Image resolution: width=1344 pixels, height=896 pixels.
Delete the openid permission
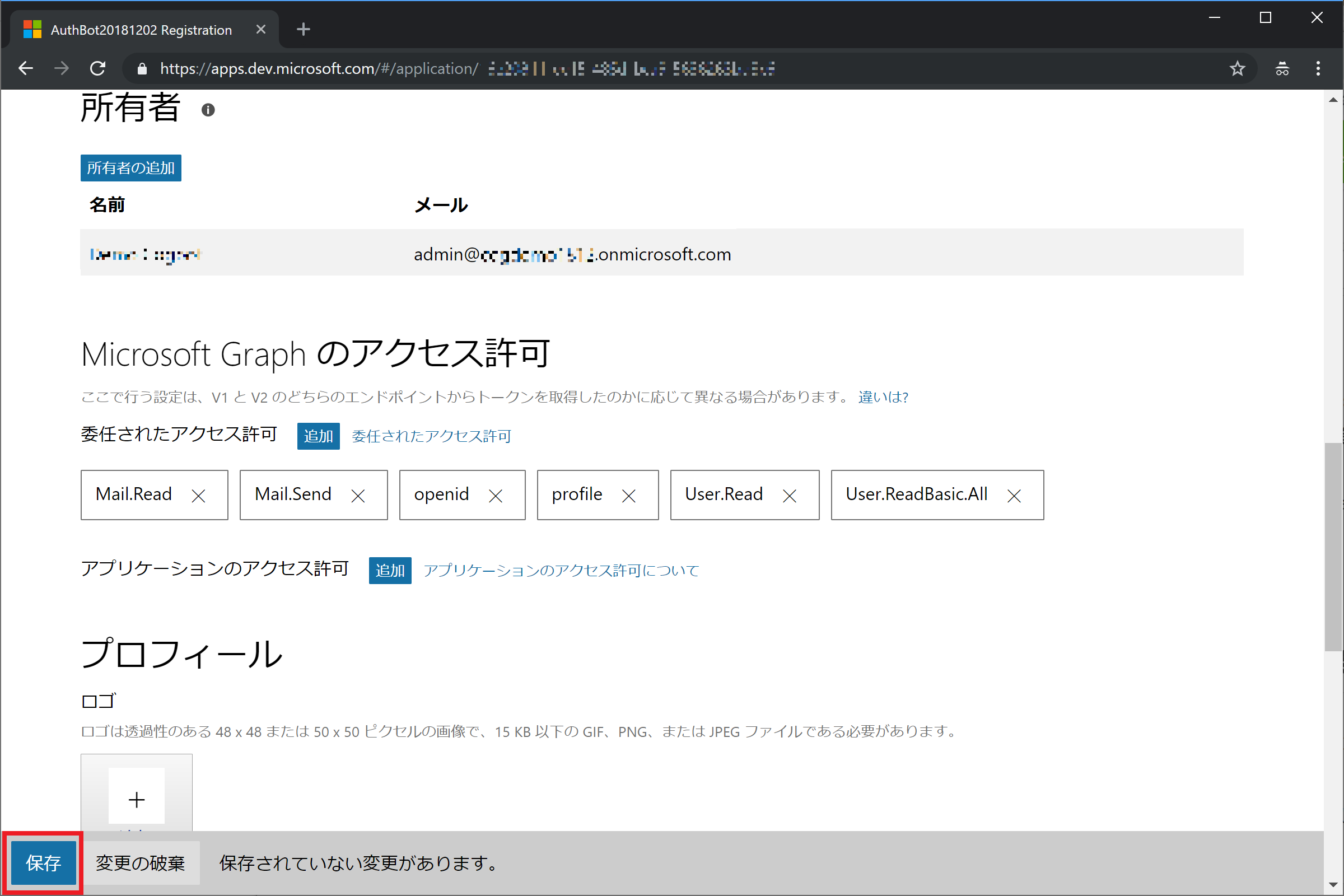(x=496, y=496)
